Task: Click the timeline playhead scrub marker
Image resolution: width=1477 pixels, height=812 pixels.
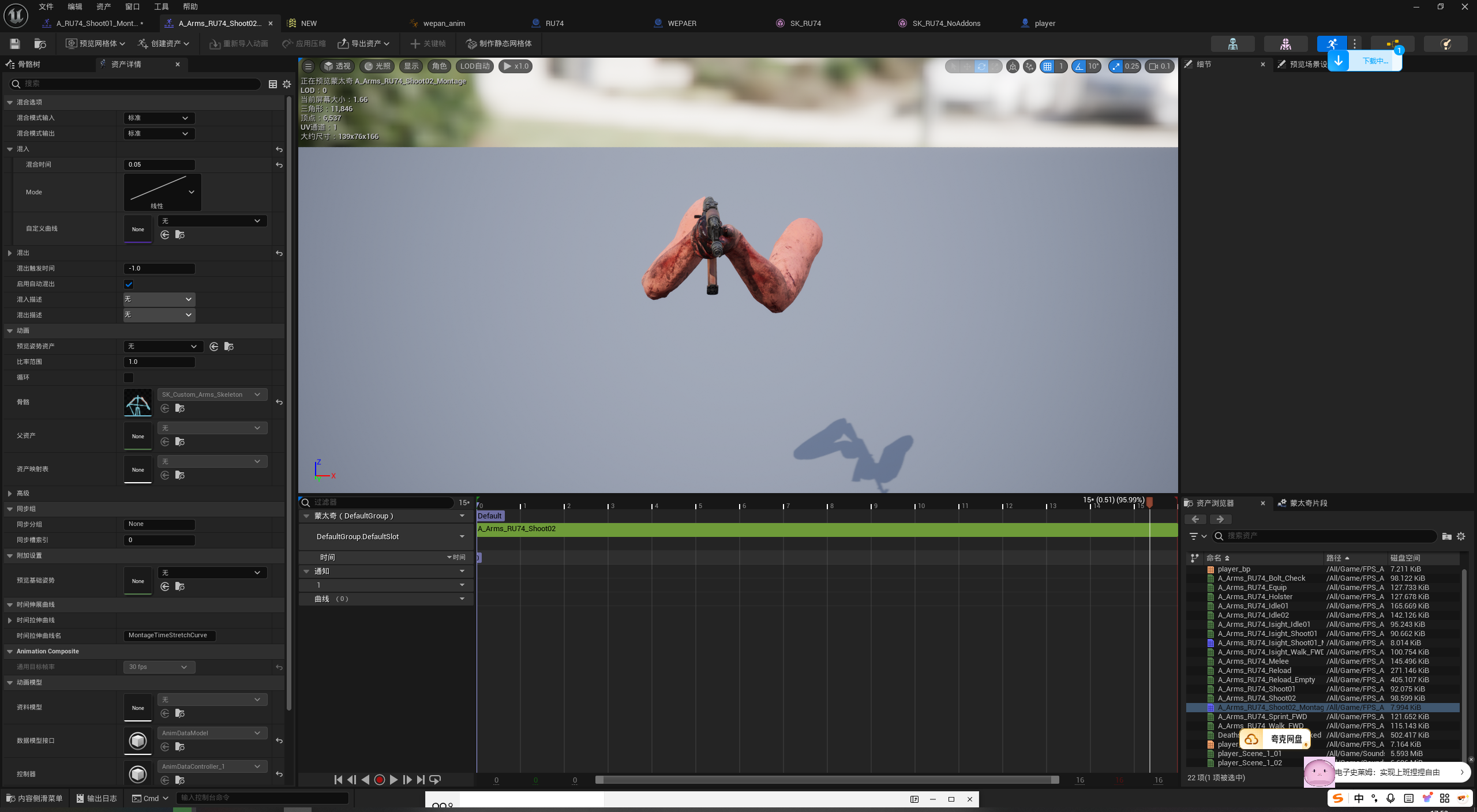Action: 1149,503
